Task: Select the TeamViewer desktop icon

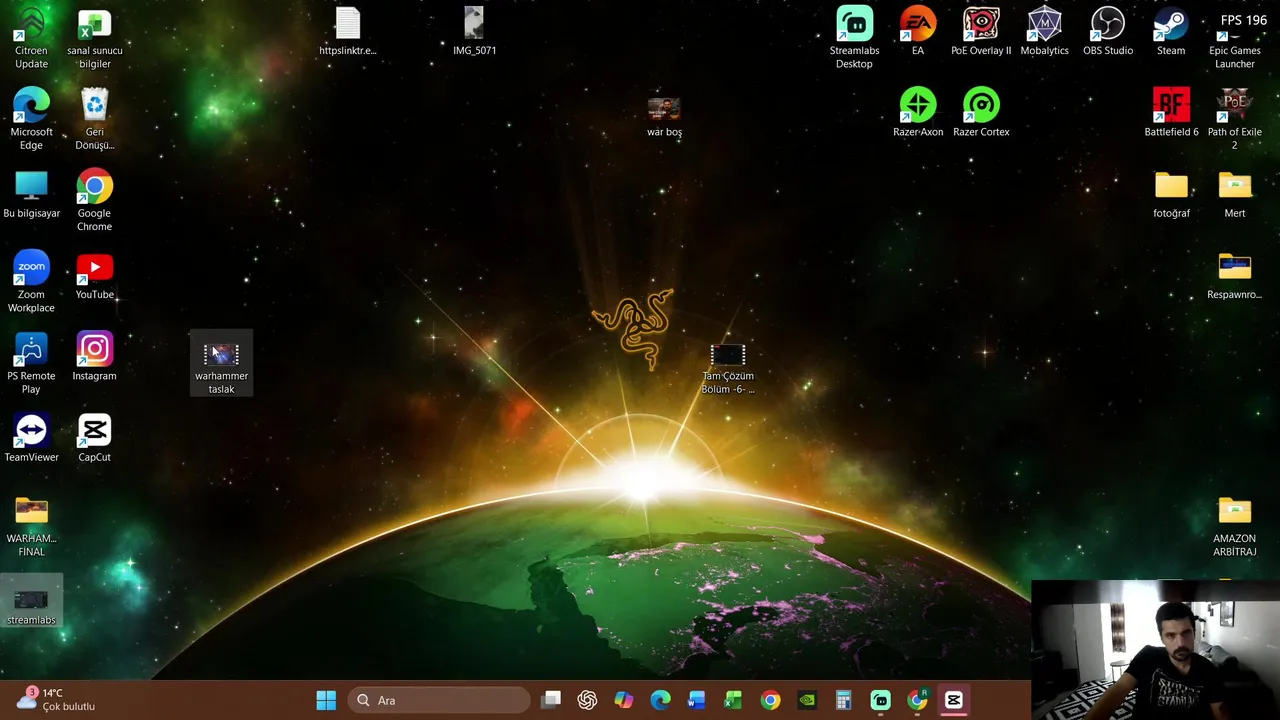Action: point(31,438)
